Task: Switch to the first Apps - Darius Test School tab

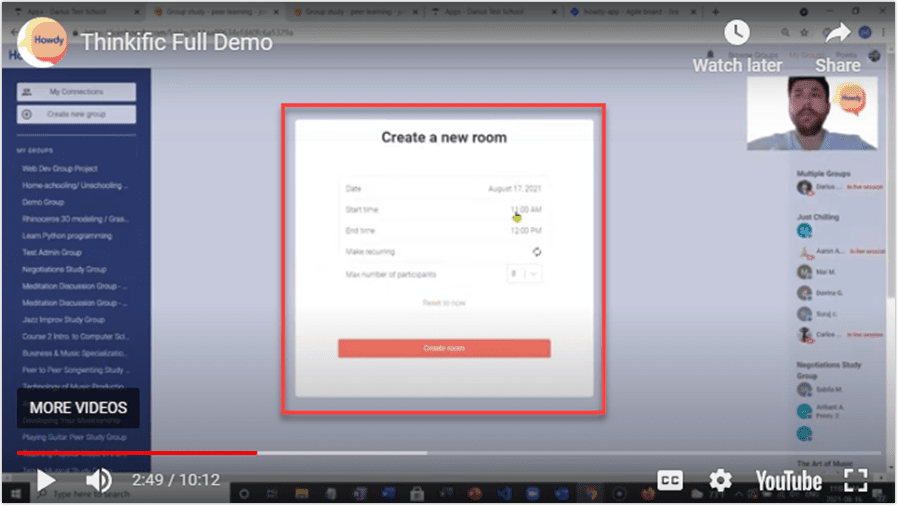Action: point(75,11)
